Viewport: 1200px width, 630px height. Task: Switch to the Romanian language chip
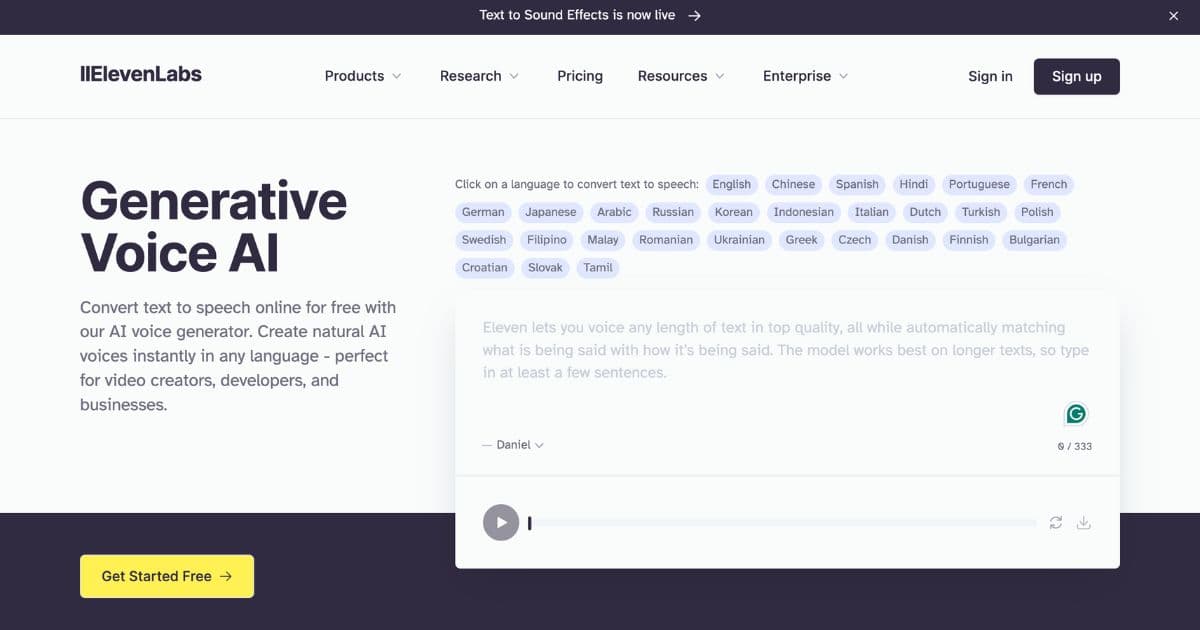tap(666, 240)
